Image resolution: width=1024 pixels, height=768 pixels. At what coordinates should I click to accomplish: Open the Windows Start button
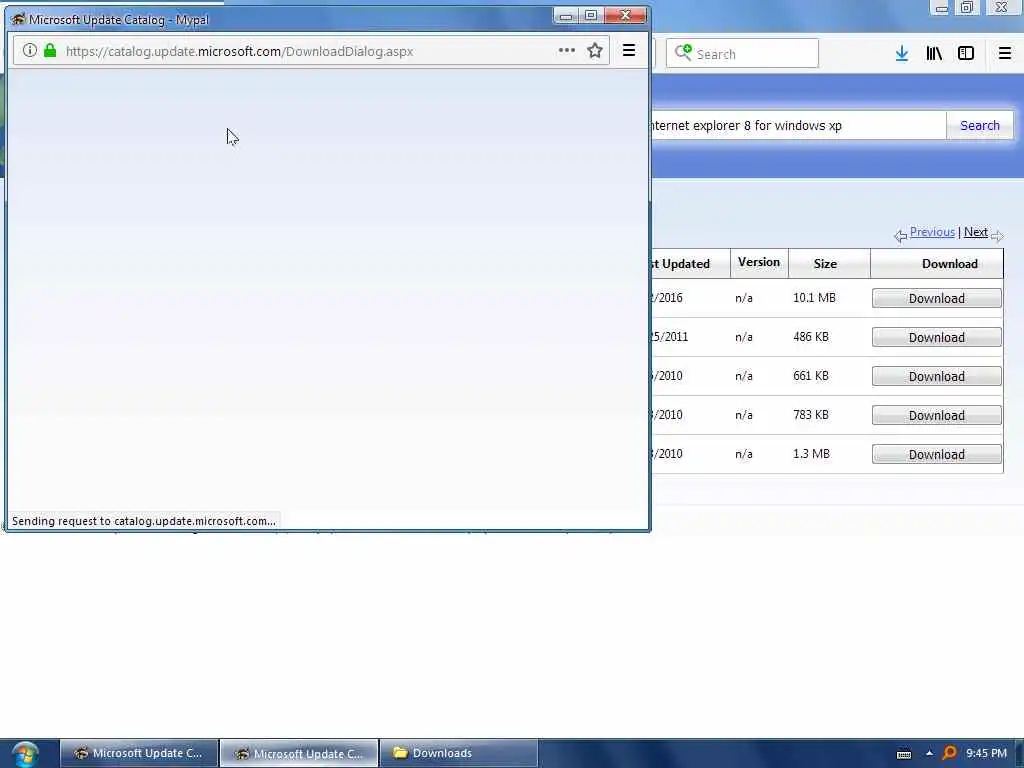pos(25,754)
